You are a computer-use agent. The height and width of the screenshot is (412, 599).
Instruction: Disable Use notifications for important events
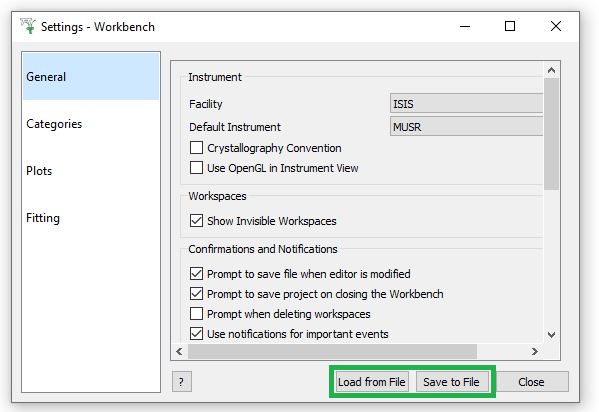196,334
